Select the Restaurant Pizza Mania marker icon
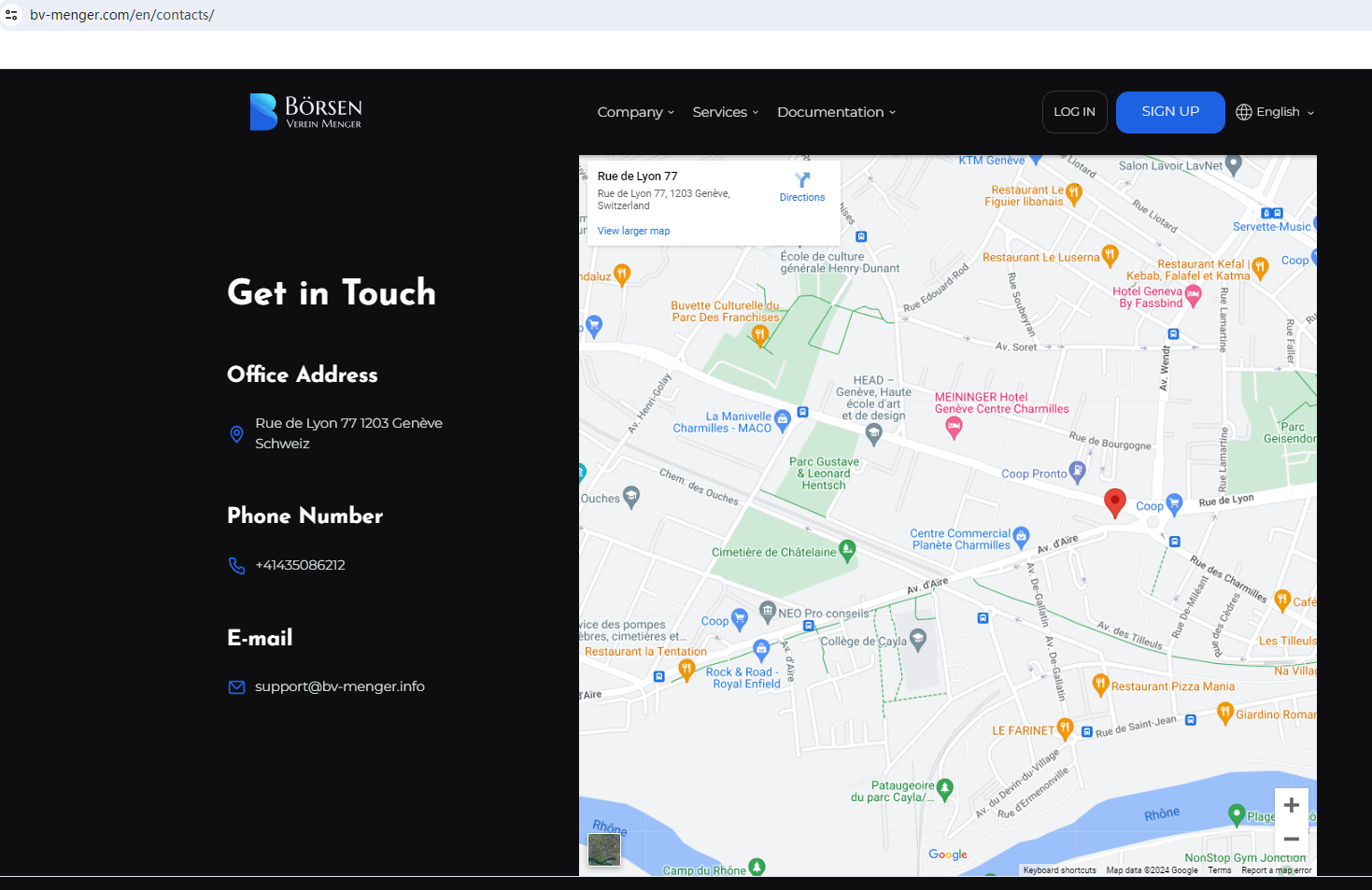The width and height of the screenshot is (1372, 890). point(1100,685)
